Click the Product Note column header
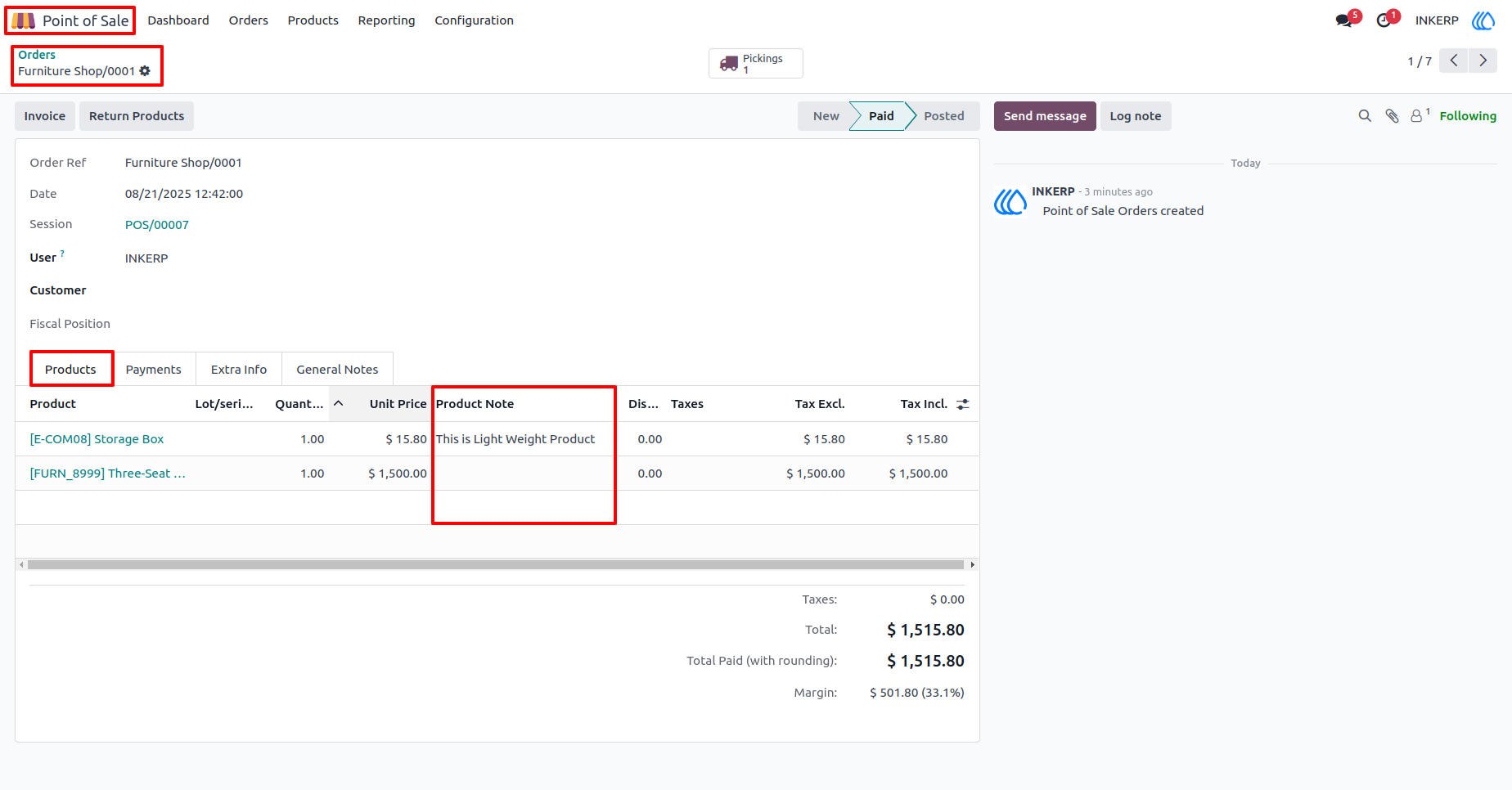The width and height of the screenshot is (1512, 790). [x=475, y=404]
